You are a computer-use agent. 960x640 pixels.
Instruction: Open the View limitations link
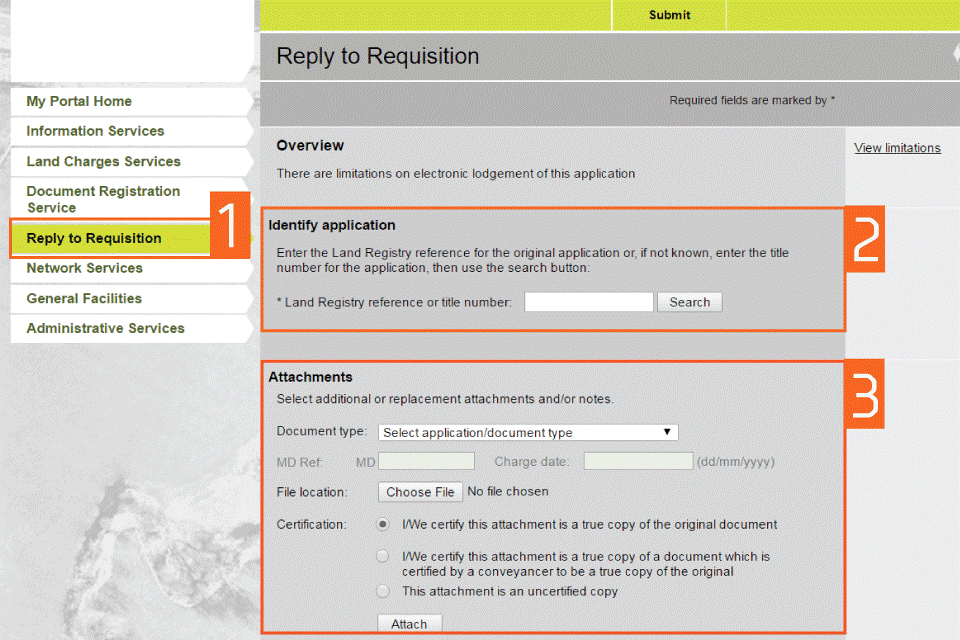(896, 147)
